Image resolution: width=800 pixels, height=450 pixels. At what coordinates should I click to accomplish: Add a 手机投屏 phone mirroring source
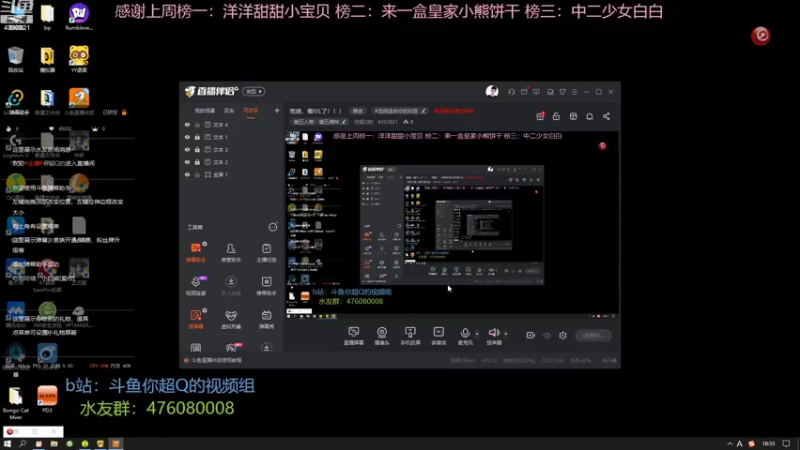tap(410, 336)
